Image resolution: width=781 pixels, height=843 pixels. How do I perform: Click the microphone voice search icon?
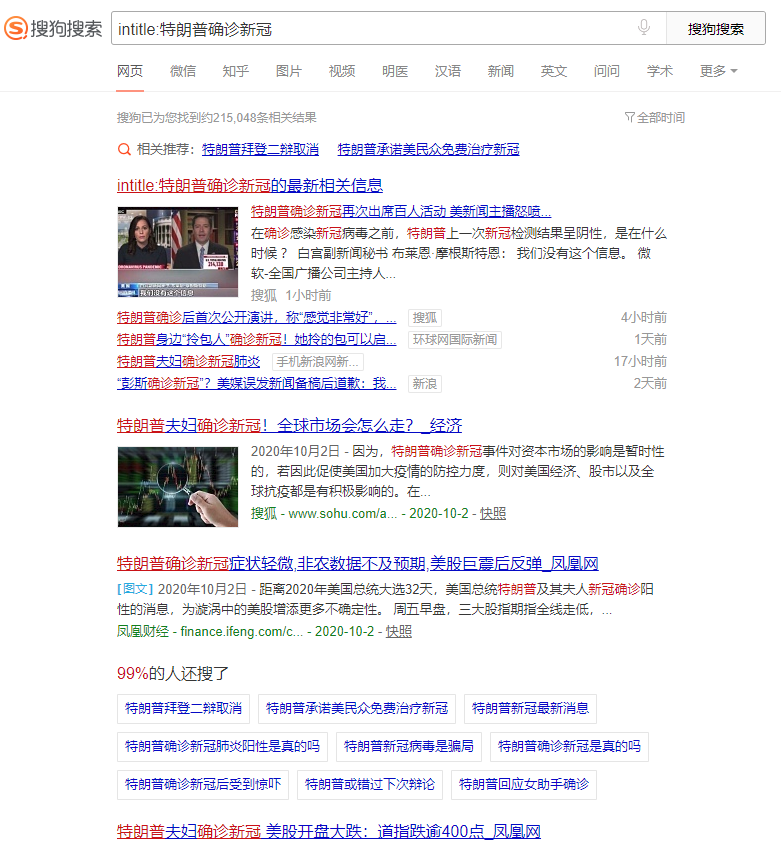point(643,27)
